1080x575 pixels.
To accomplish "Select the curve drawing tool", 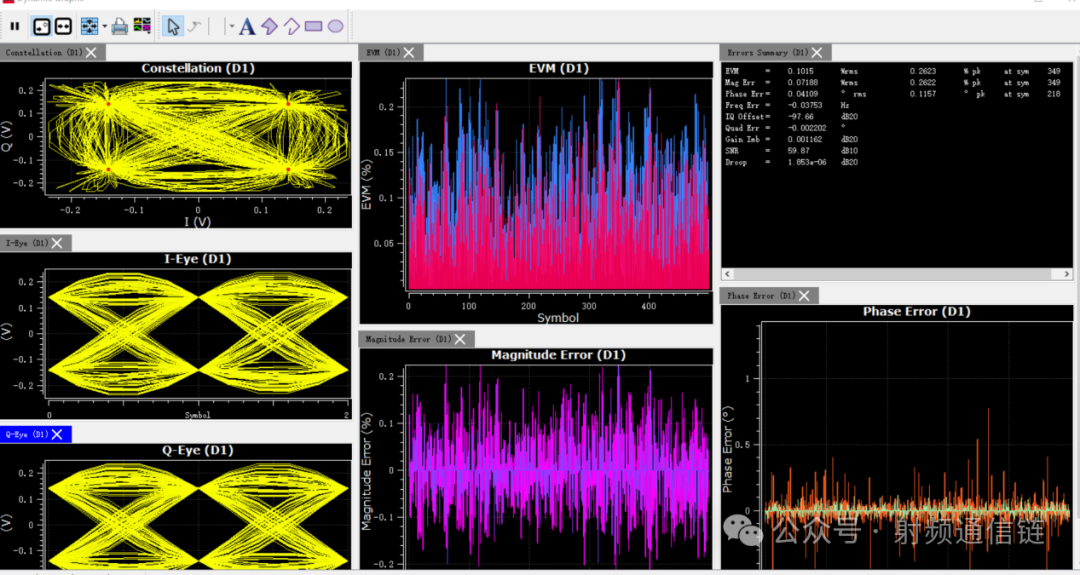I will [x=195, y=26].
